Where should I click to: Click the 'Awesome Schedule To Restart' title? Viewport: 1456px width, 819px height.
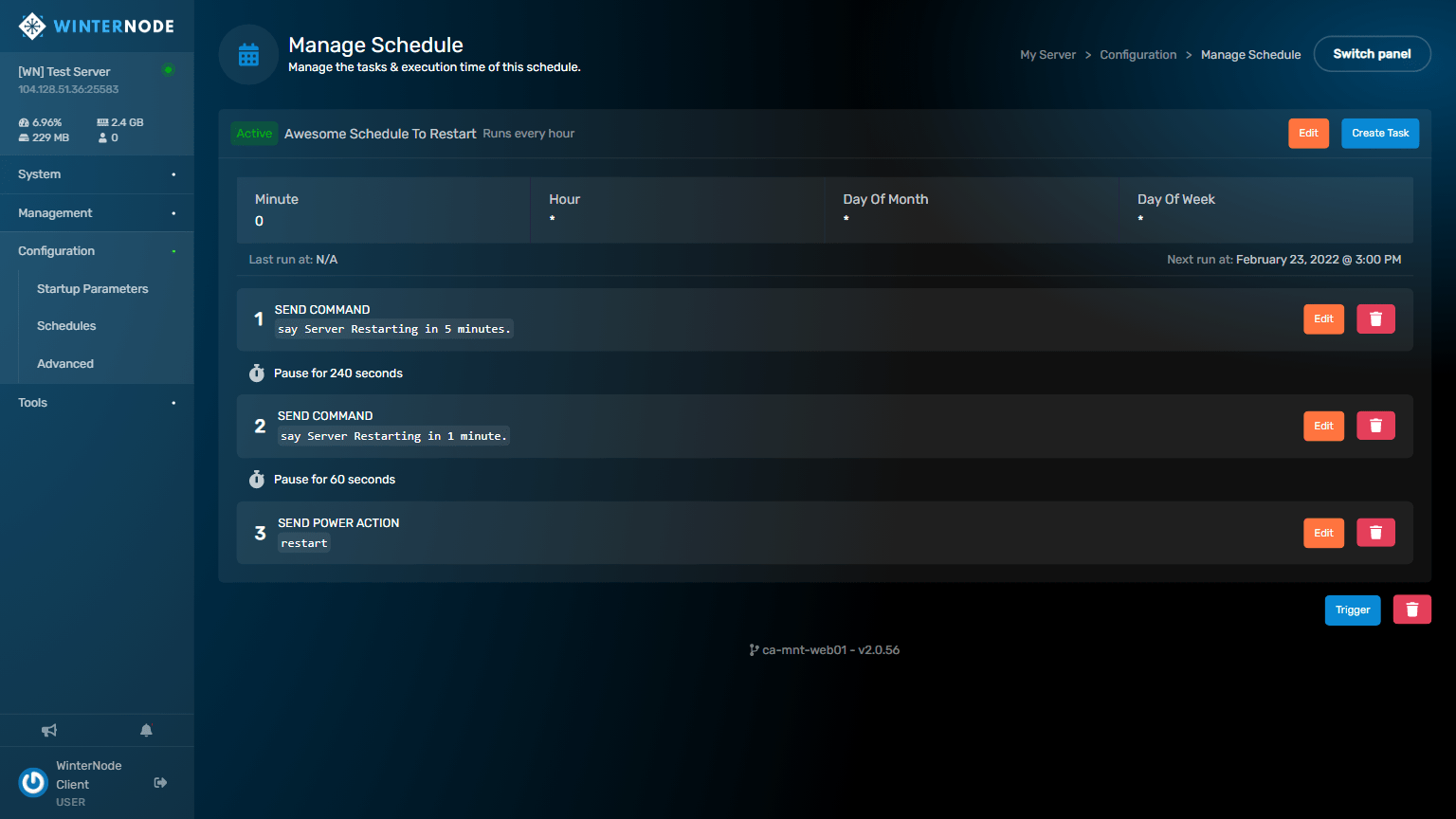[380, 134]
